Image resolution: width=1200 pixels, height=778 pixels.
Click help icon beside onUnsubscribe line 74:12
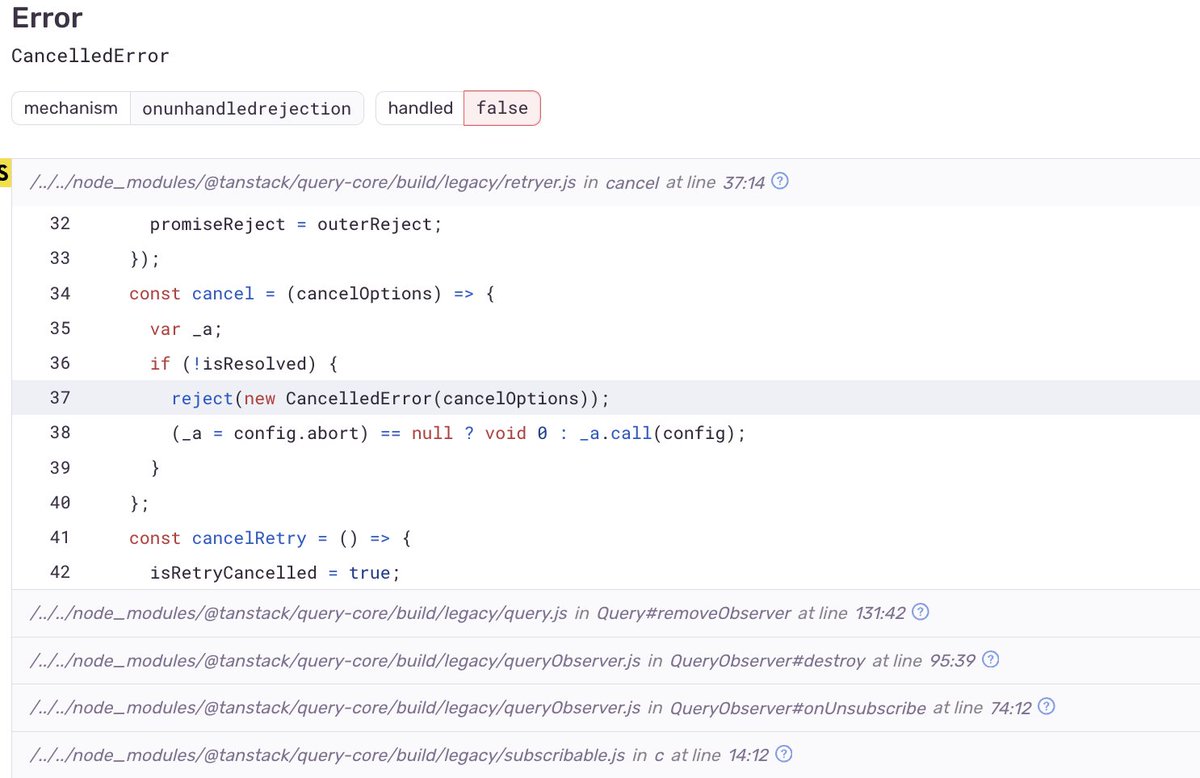(1047, 707)
